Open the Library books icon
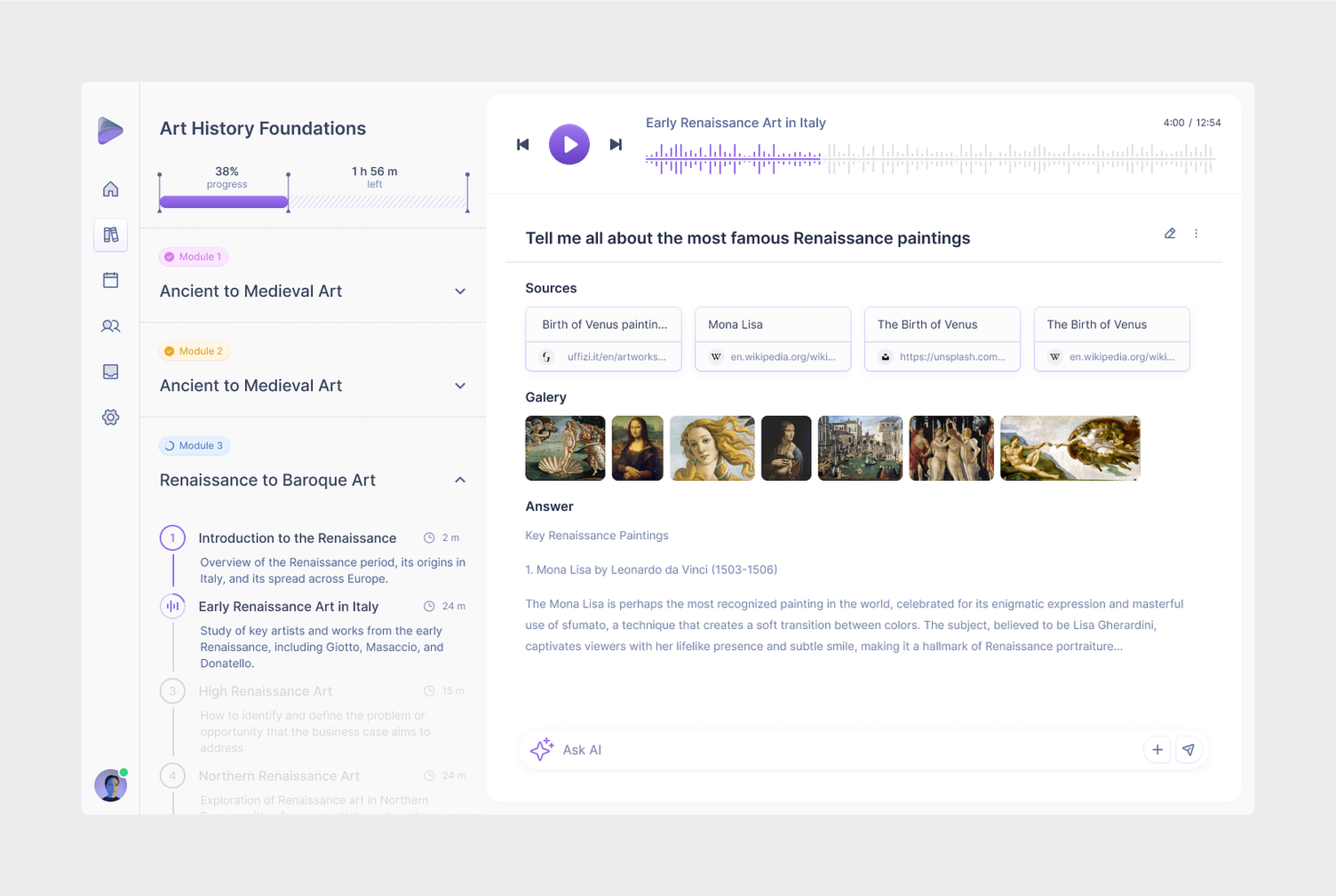1336x896 pixels. pyautogui.click(x=110, y=235)
